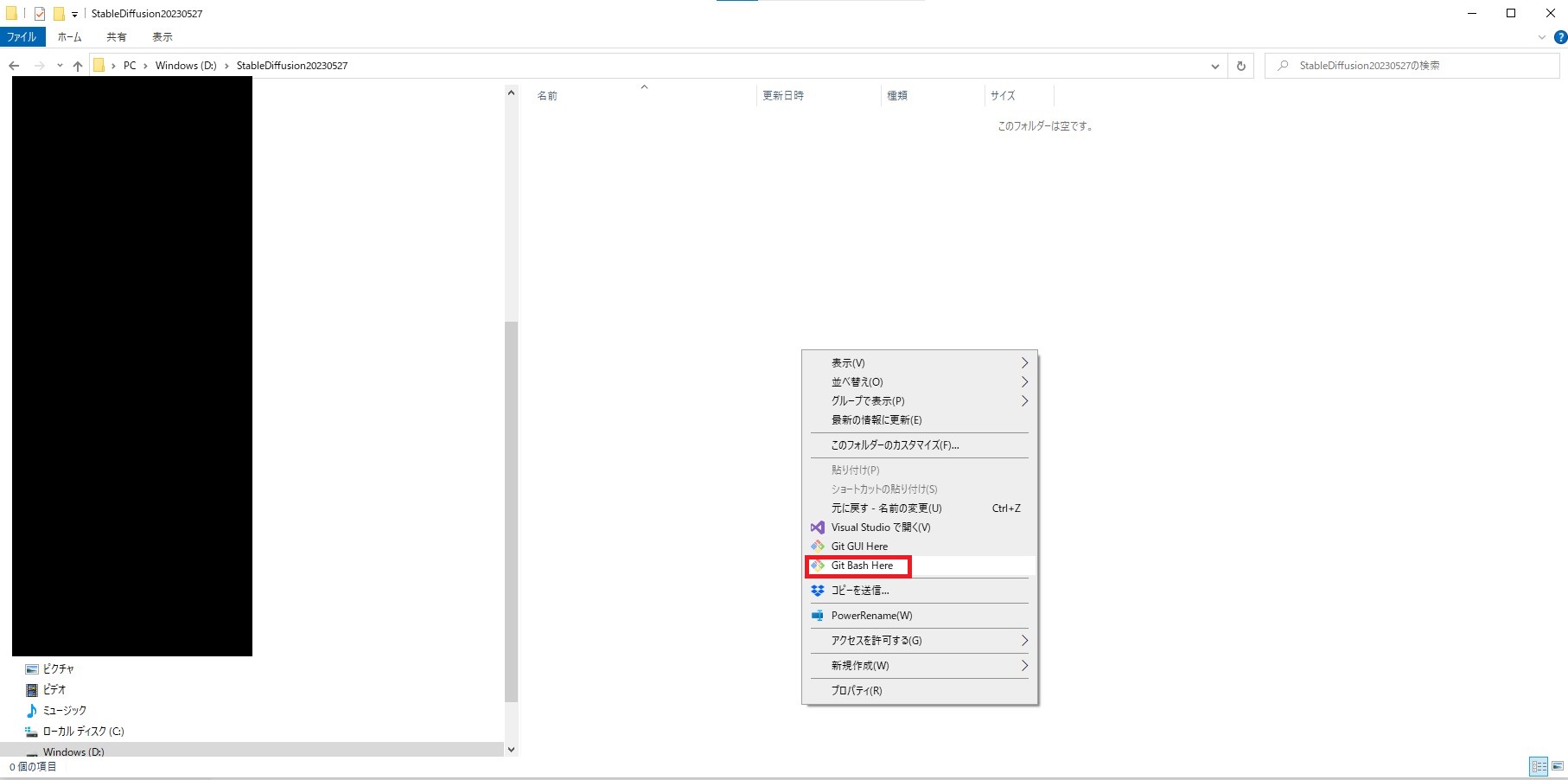
Task: Click the ファイル button in ribbon
Action: [x=22, y=37]
